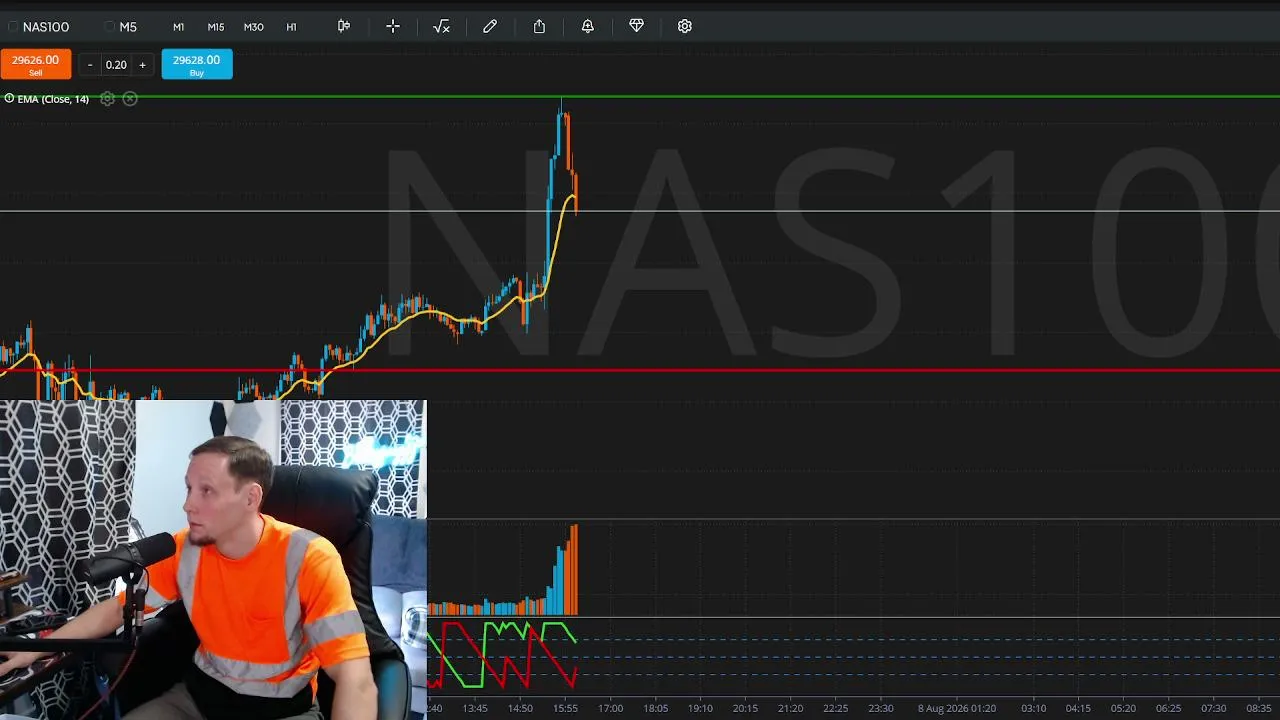Remove the EMA indicator
Image resolution: width=1280 pixels, height=720 pixels.
[130, 98]
